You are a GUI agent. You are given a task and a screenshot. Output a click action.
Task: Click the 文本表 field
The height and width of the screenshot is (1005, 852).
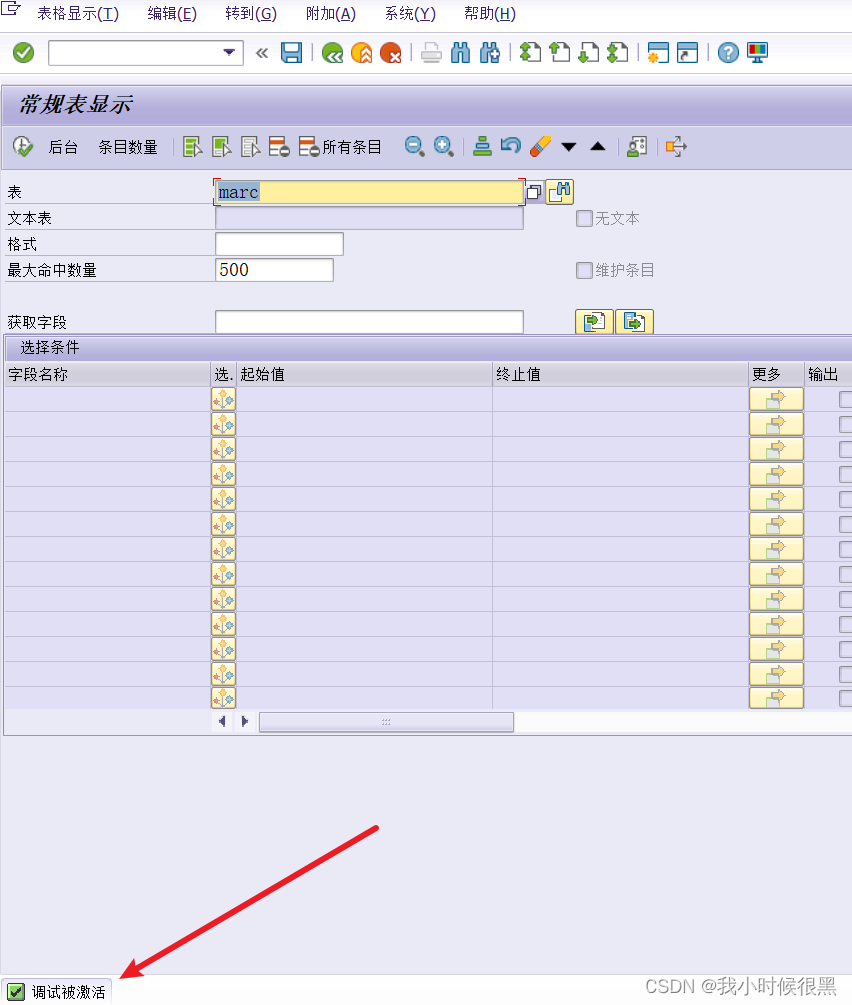click(369, 219)
